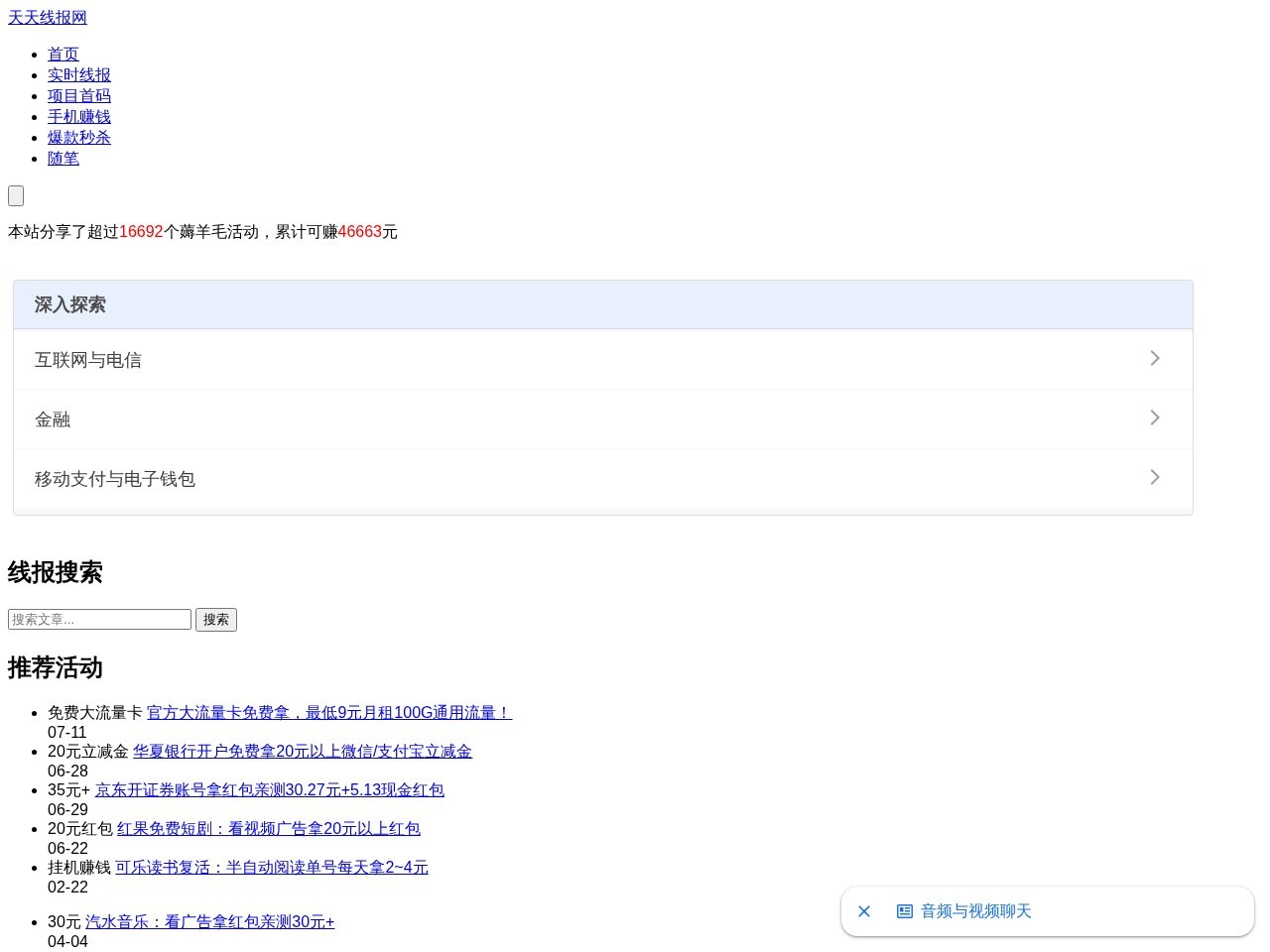Open the 随笔 navigation link
This screenshot has width=1270, height=952.
point(63,159)
